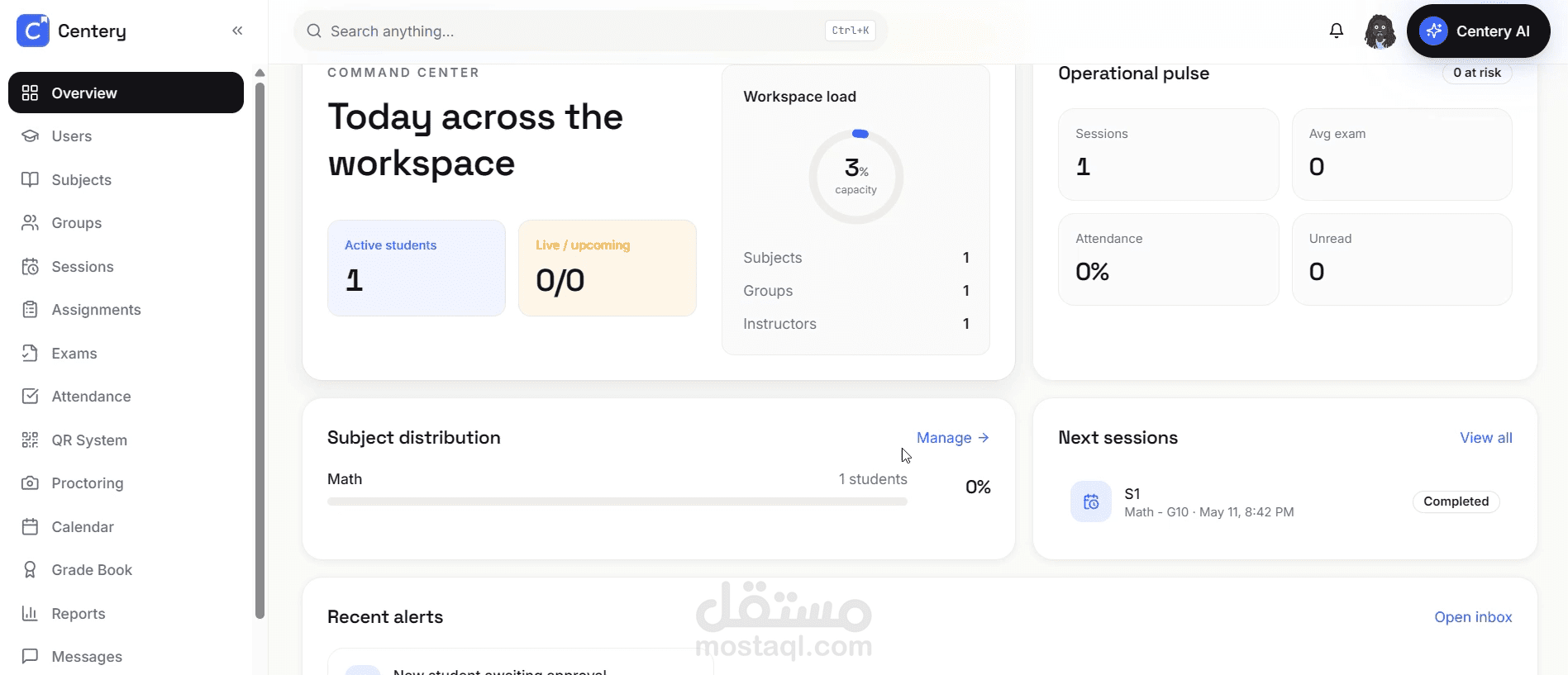The height and width of the screenshot is (675, 1568).
Task: Click the Messages speech bubble icon
Action: [30, 656]
